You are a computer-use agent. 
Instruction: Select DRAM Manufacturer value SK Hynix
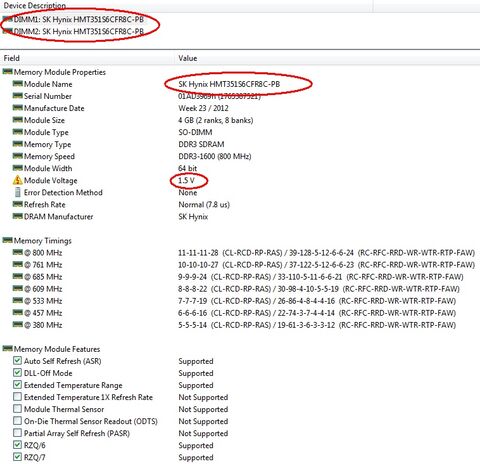(x=193, y=217)
